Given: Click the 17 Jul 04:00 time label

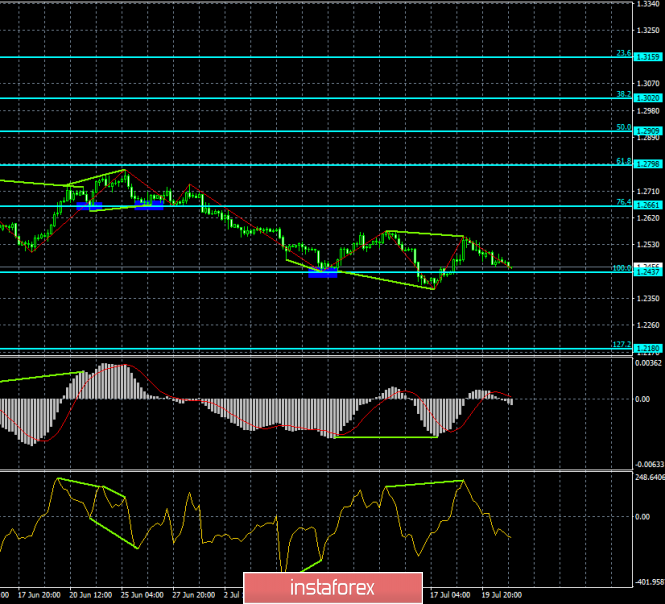Looking at the screenshot, I should (450, 595).
